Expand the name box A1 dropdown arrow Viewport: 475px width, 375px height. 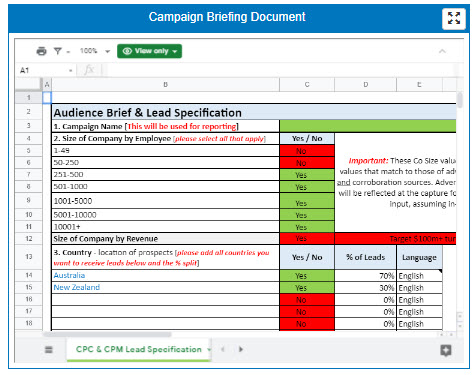(x=70, y=70)
